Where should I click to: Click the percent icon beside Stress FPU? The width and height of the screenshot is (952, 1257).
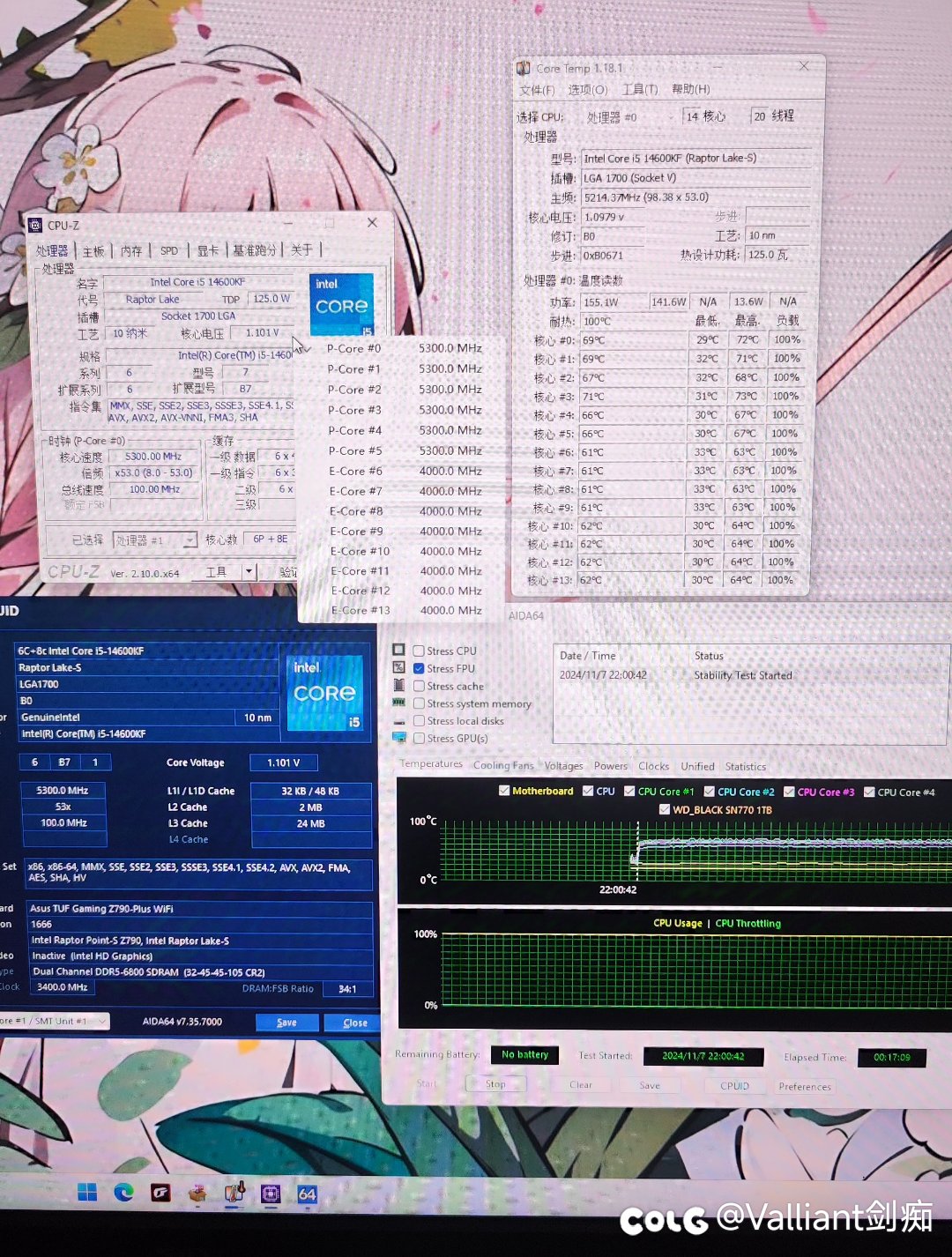click(398, 667)
